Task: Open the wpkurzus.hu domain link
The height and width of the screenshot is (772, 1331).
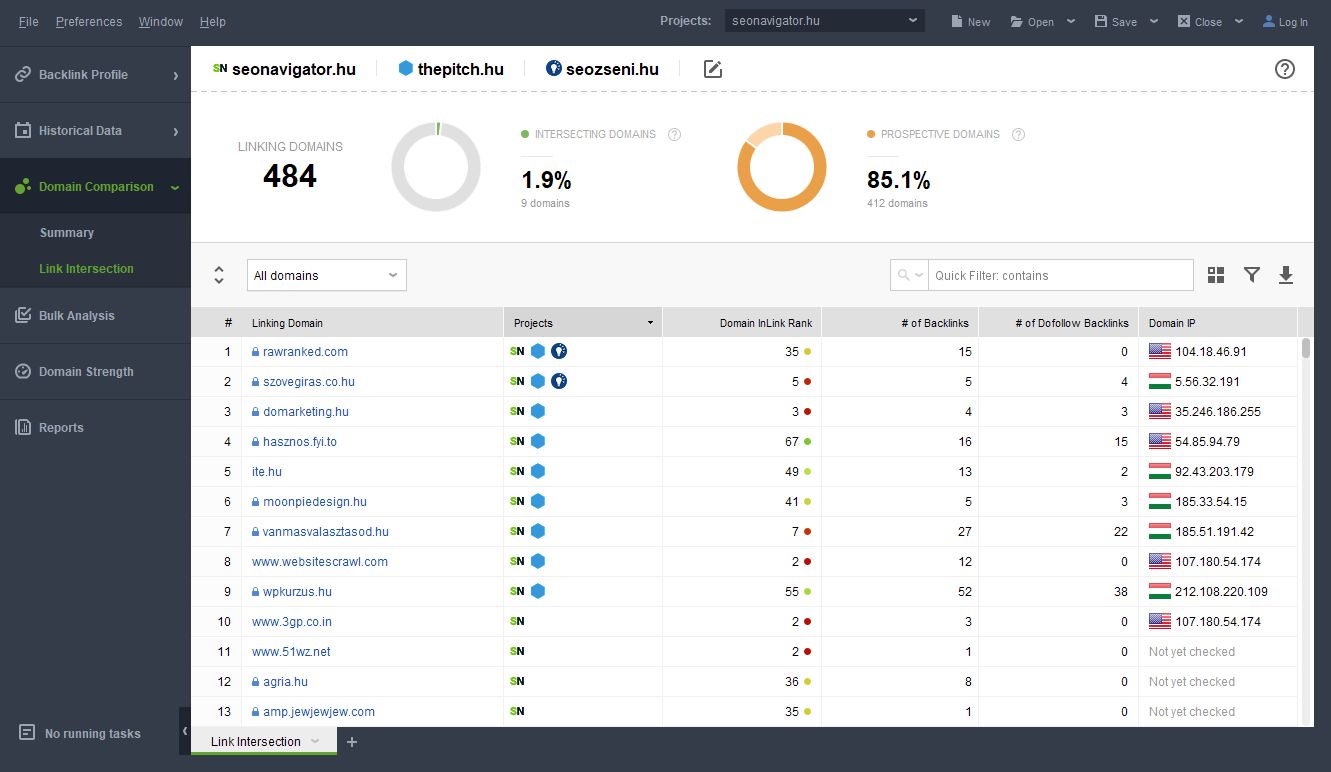Action: click(x=297, y=591)
